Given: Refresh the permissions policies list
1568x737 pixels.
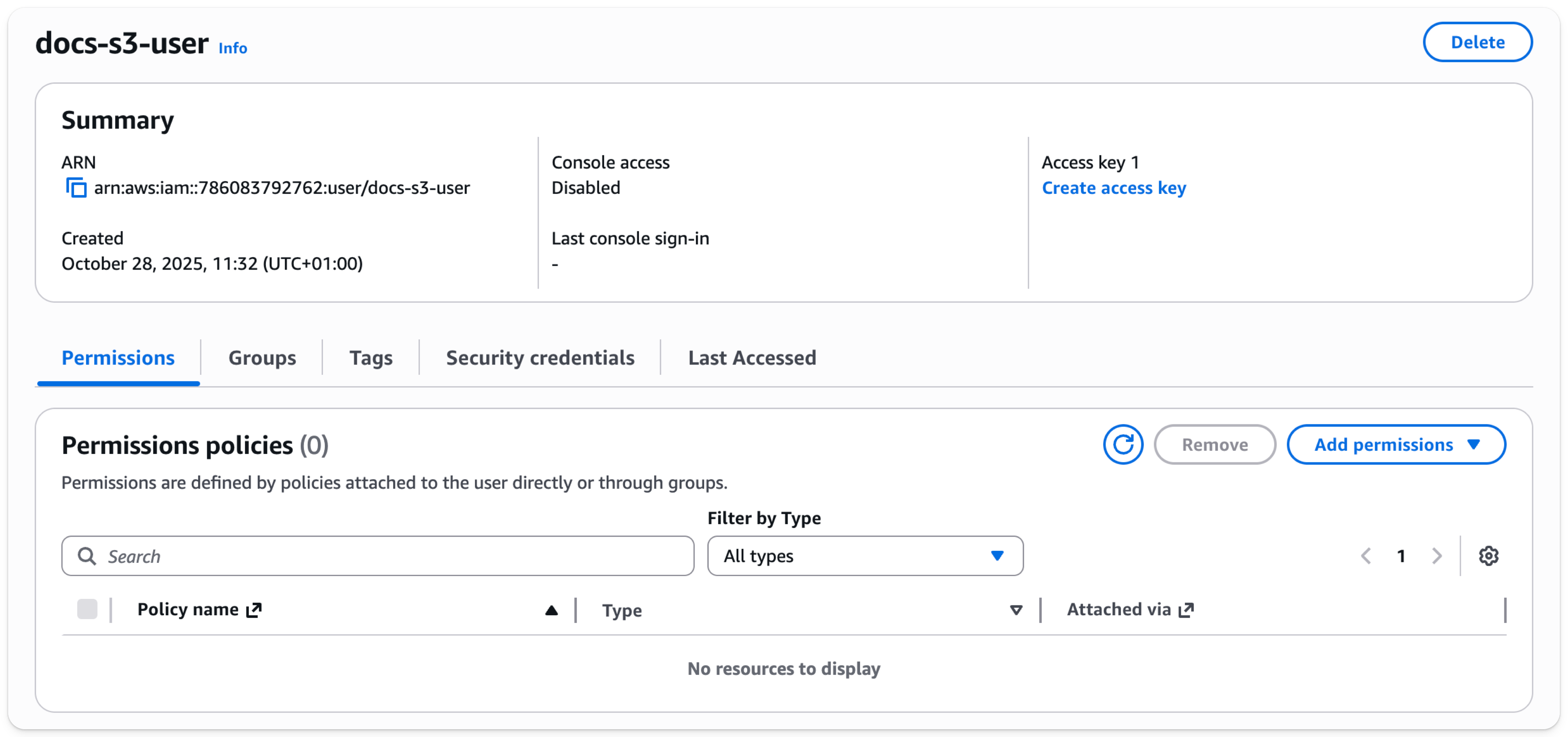Looking at the screenshot, I should 1123,444.
